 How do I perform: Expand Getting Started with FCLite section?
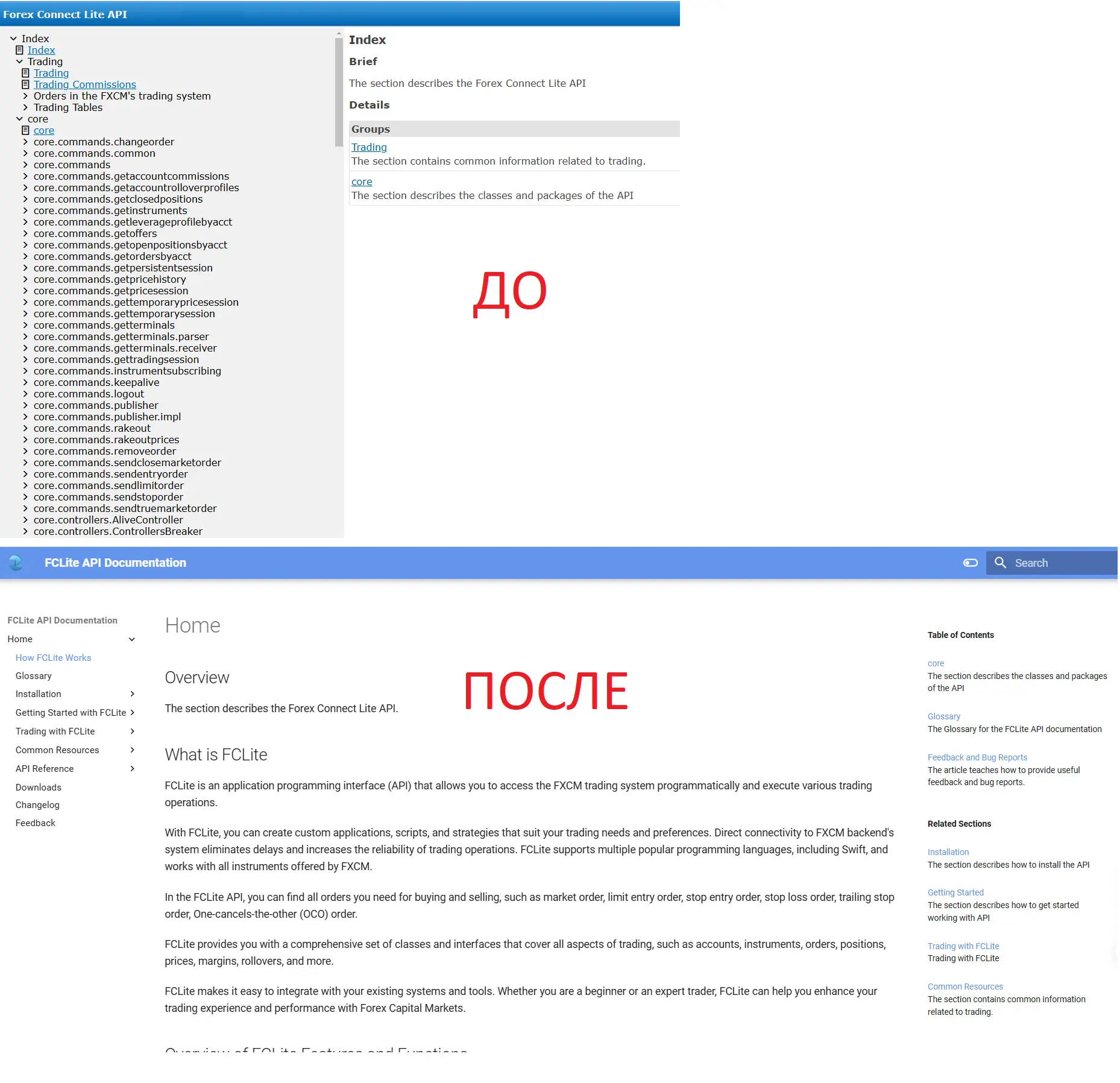(132, 713)
